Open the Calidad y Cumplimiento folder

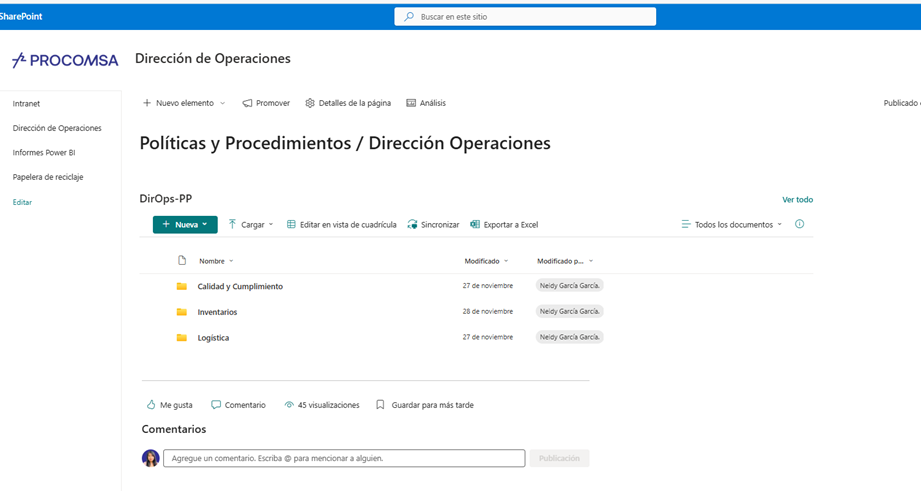(x=240, y=286)
